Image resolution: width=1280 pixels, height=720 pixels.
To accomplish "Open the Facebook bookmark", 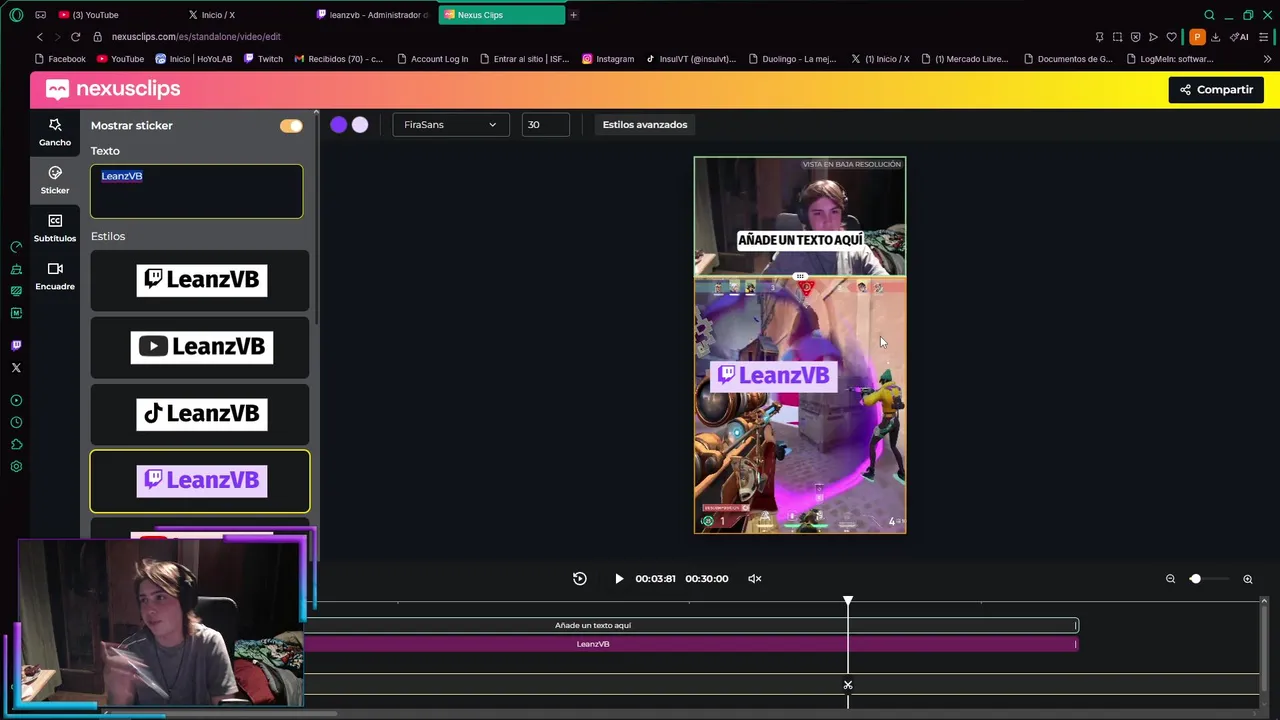I will coord(60,59).
